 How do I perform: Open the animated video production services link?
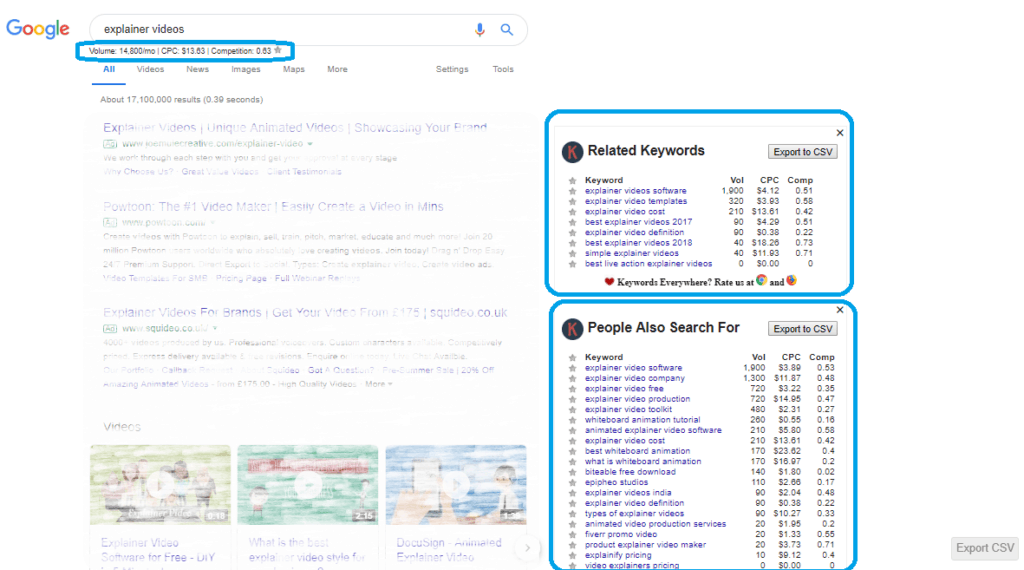tap(655, 524)
